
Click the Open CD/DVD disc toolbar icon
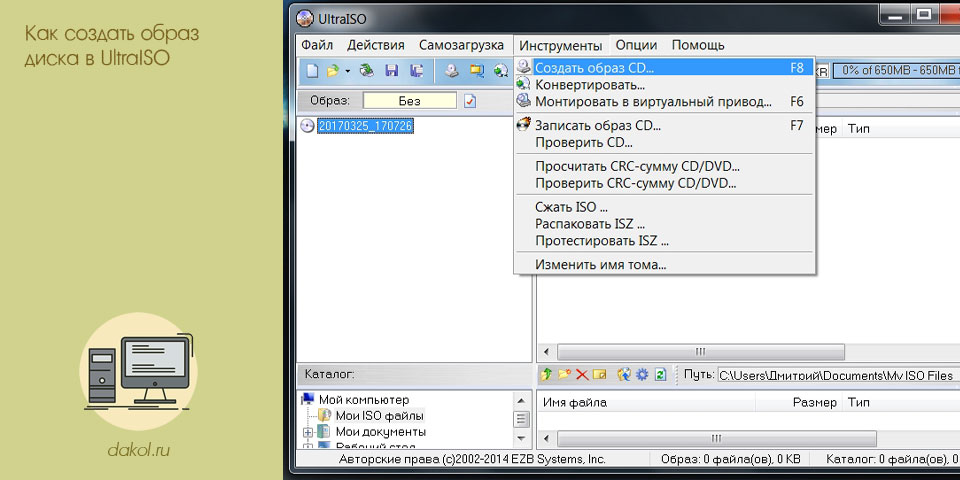point(366,70)
